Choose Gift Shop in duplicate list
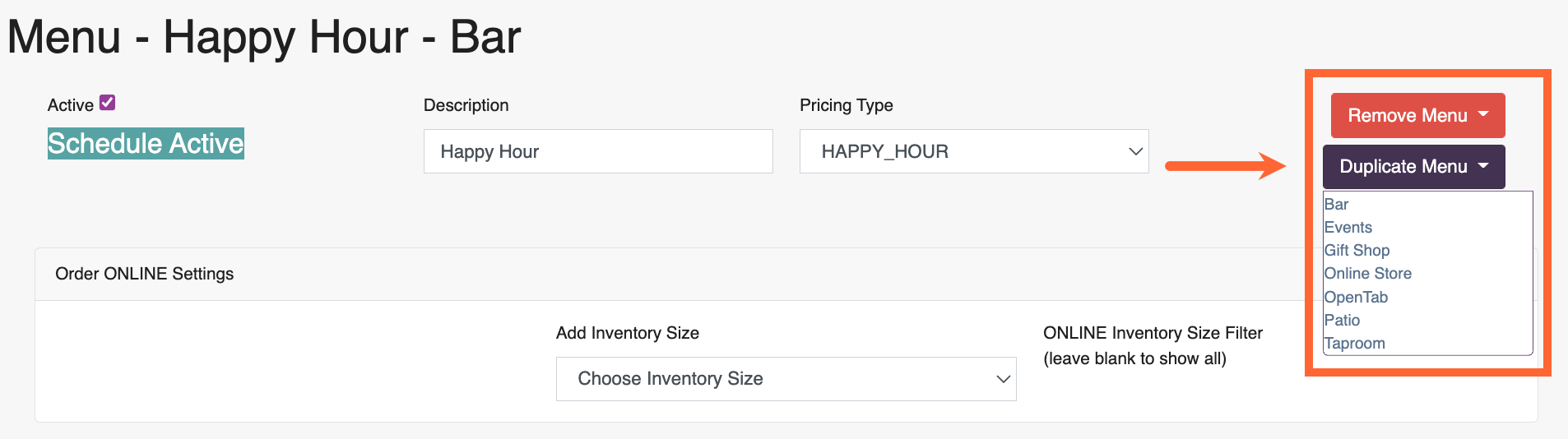The image size is (1568, 439). [x=1357, y=250]
